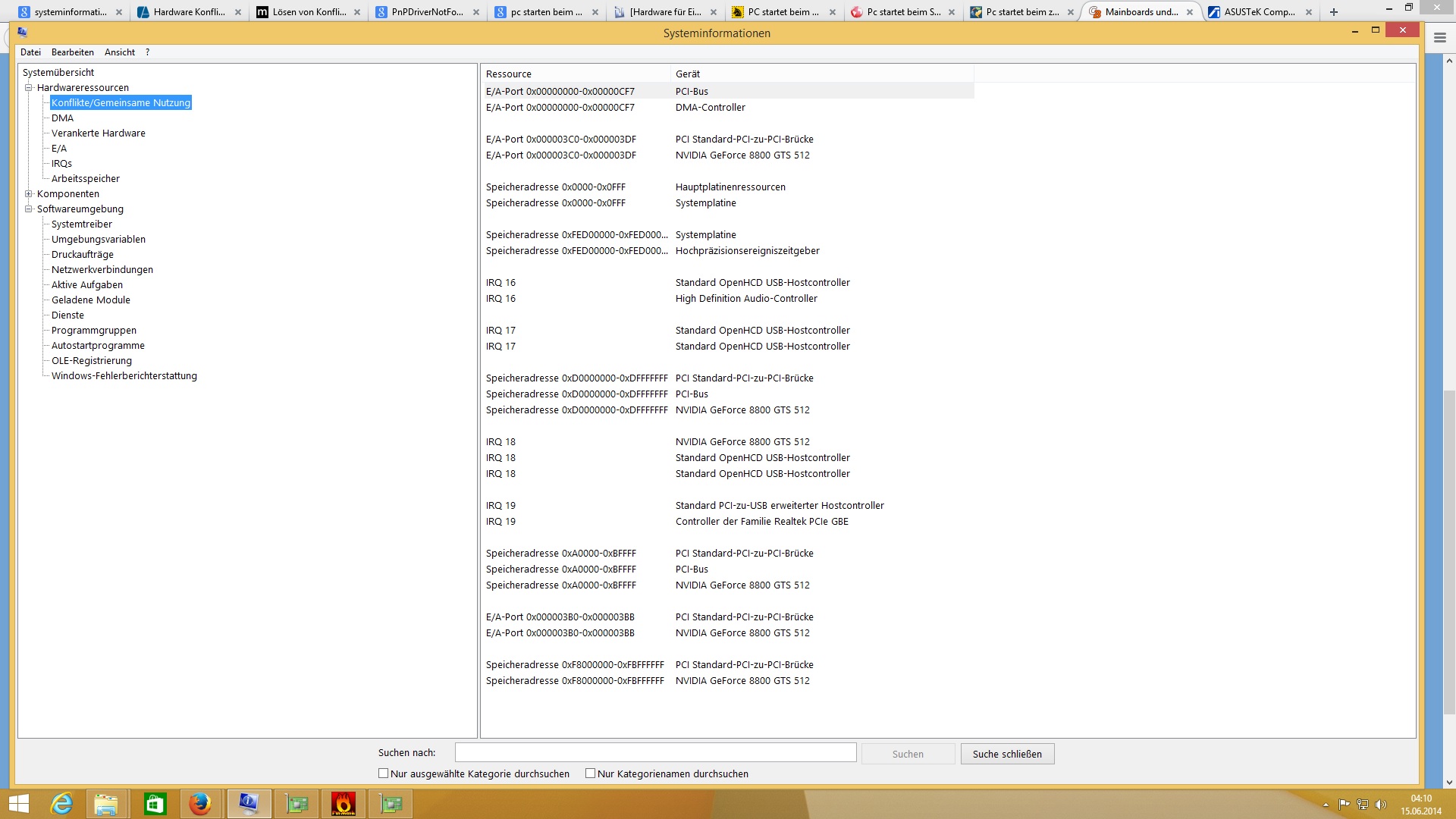Switch to Firefox in the taskbar
This screenshot has height=819, width=1456.
pos(200,804)
